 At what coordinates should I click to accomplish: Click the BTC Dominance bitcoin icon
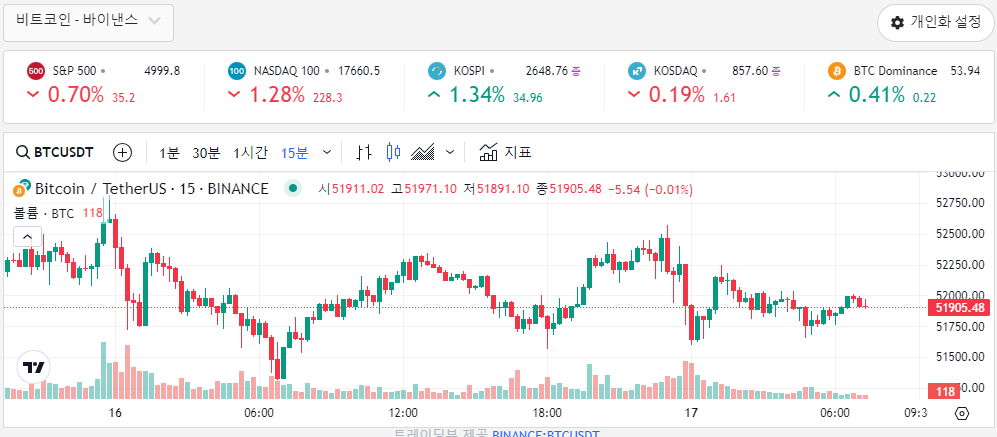[837, 71]
